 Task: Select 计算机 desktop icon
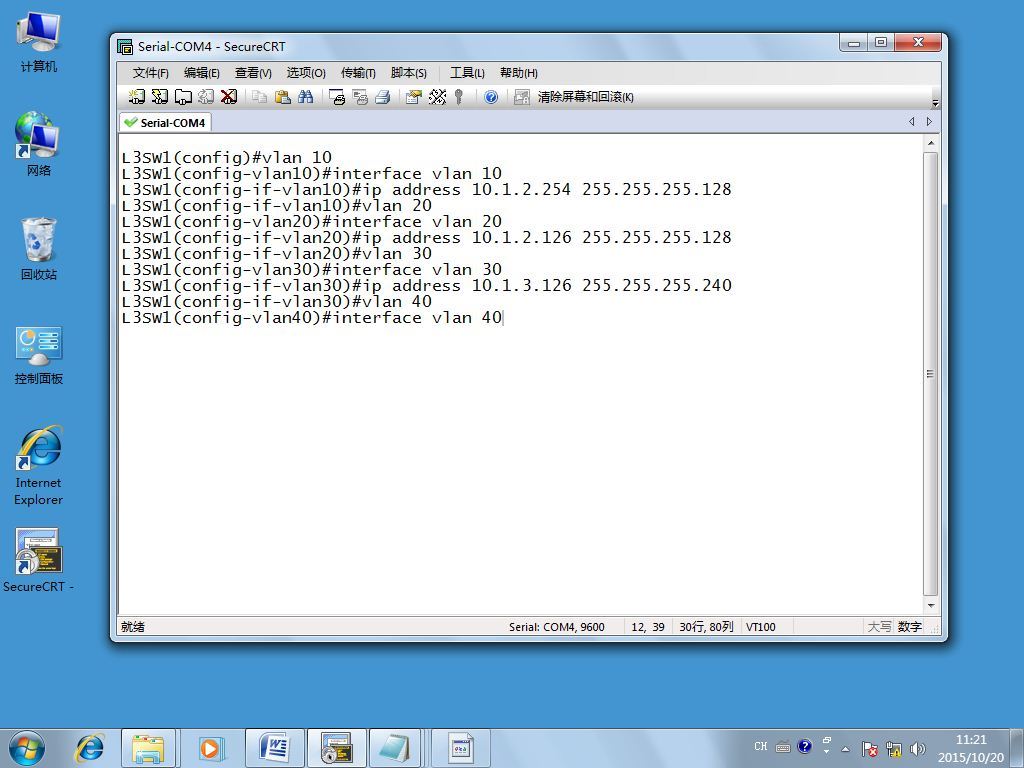[x=39, y=42]
